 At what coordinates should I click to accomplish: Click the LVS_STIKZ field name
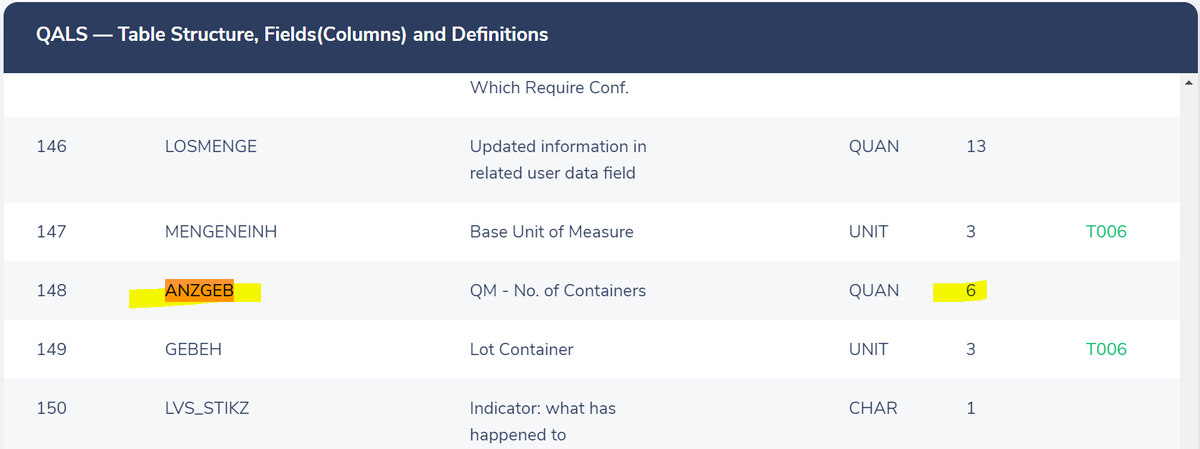point(206,408)
